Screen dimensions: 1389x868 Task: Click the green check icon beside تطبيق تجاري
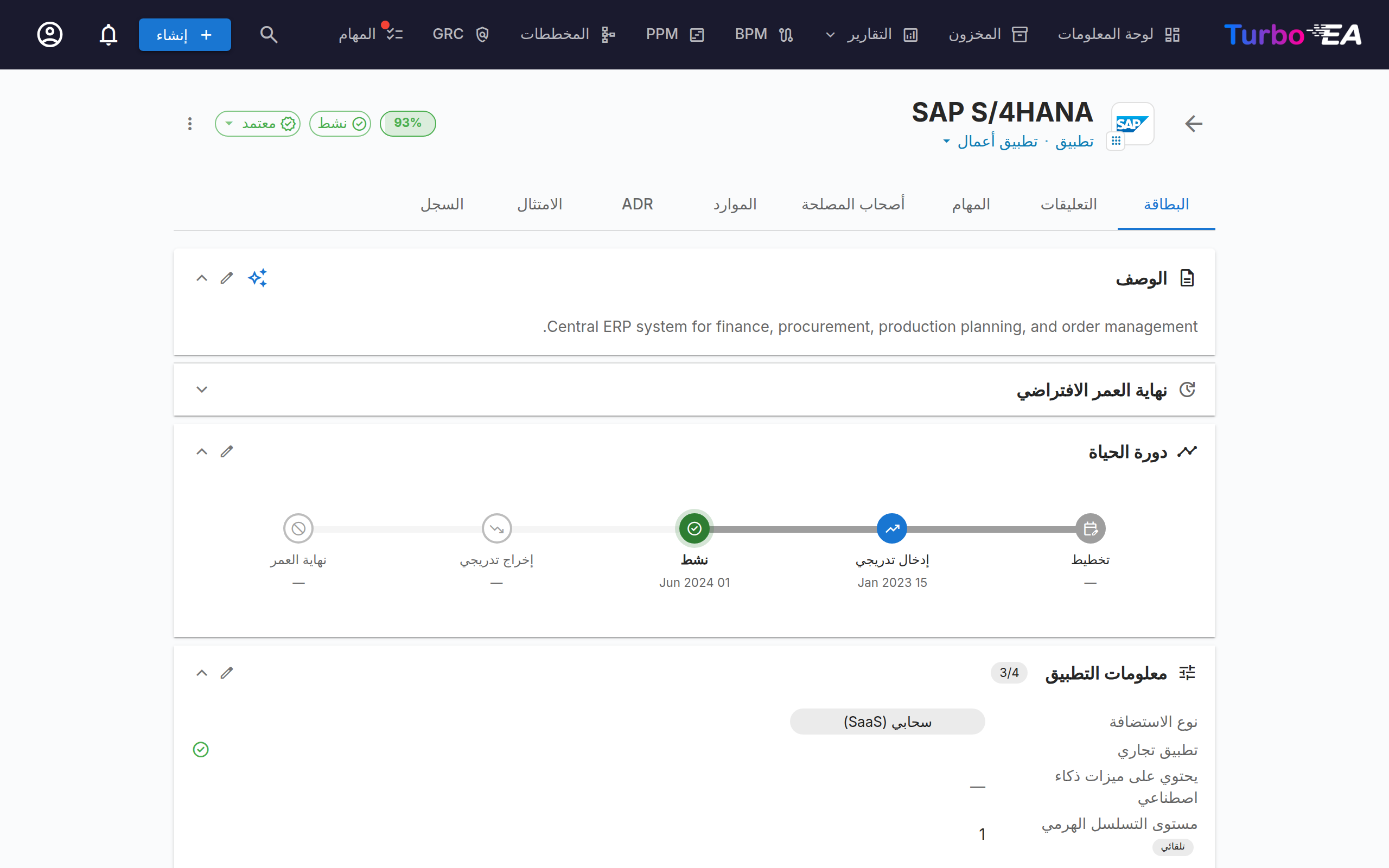point(201,750)
